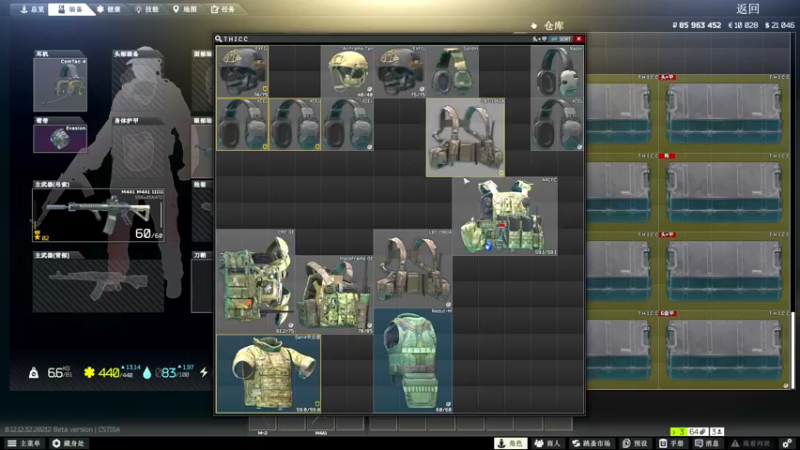Select the AACPC plate carrier
Image resolution: width=800 pixels, height=450 pixels.
point(505,216)
